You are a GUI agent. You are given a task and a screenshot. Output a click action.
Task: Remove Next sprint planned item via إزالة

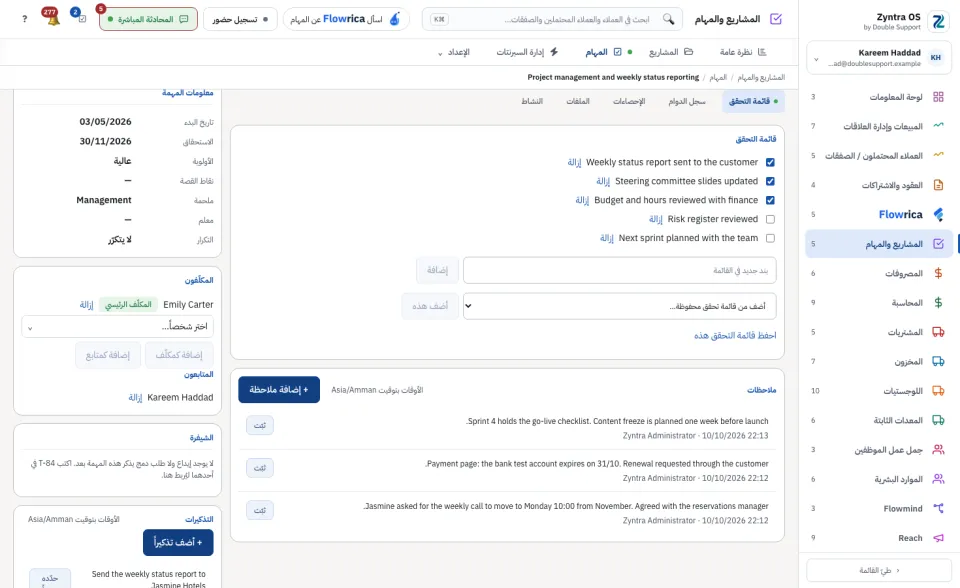[x=607, y=238]
